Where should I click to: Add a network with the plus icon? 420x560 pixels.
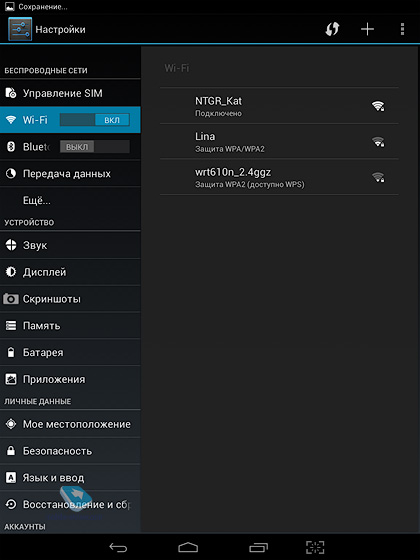coord(367,29)
